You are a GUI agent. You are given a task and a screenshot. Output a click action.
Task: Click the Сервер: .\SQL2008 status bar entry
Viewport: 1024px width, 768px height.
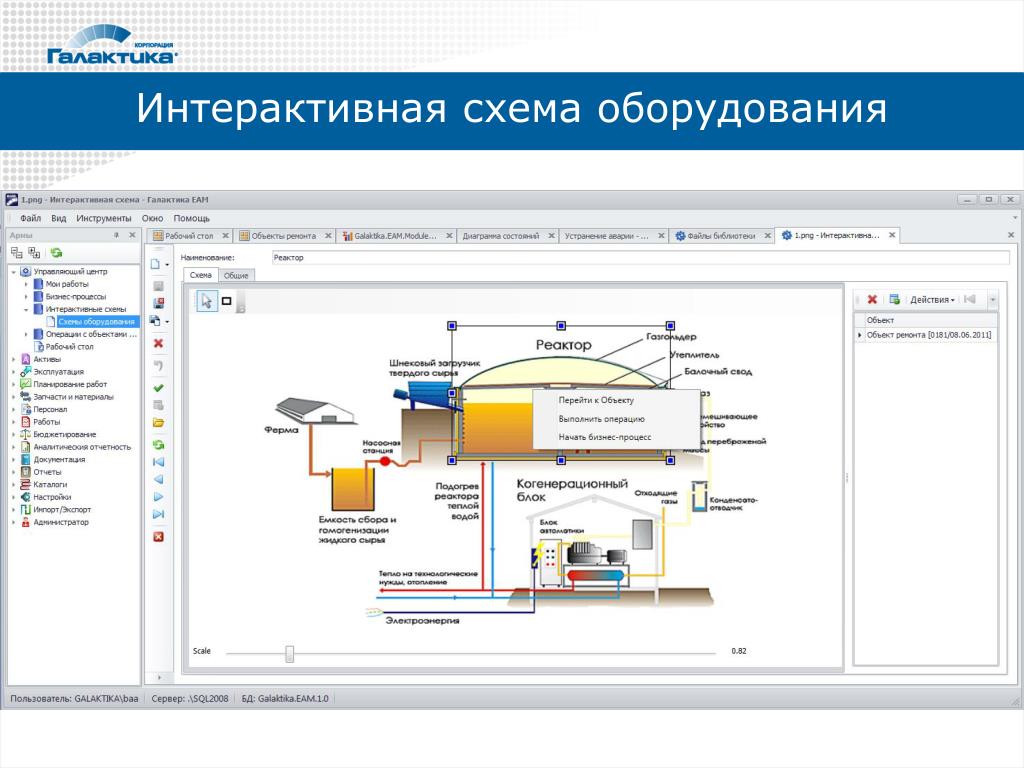tap(190, 698)
